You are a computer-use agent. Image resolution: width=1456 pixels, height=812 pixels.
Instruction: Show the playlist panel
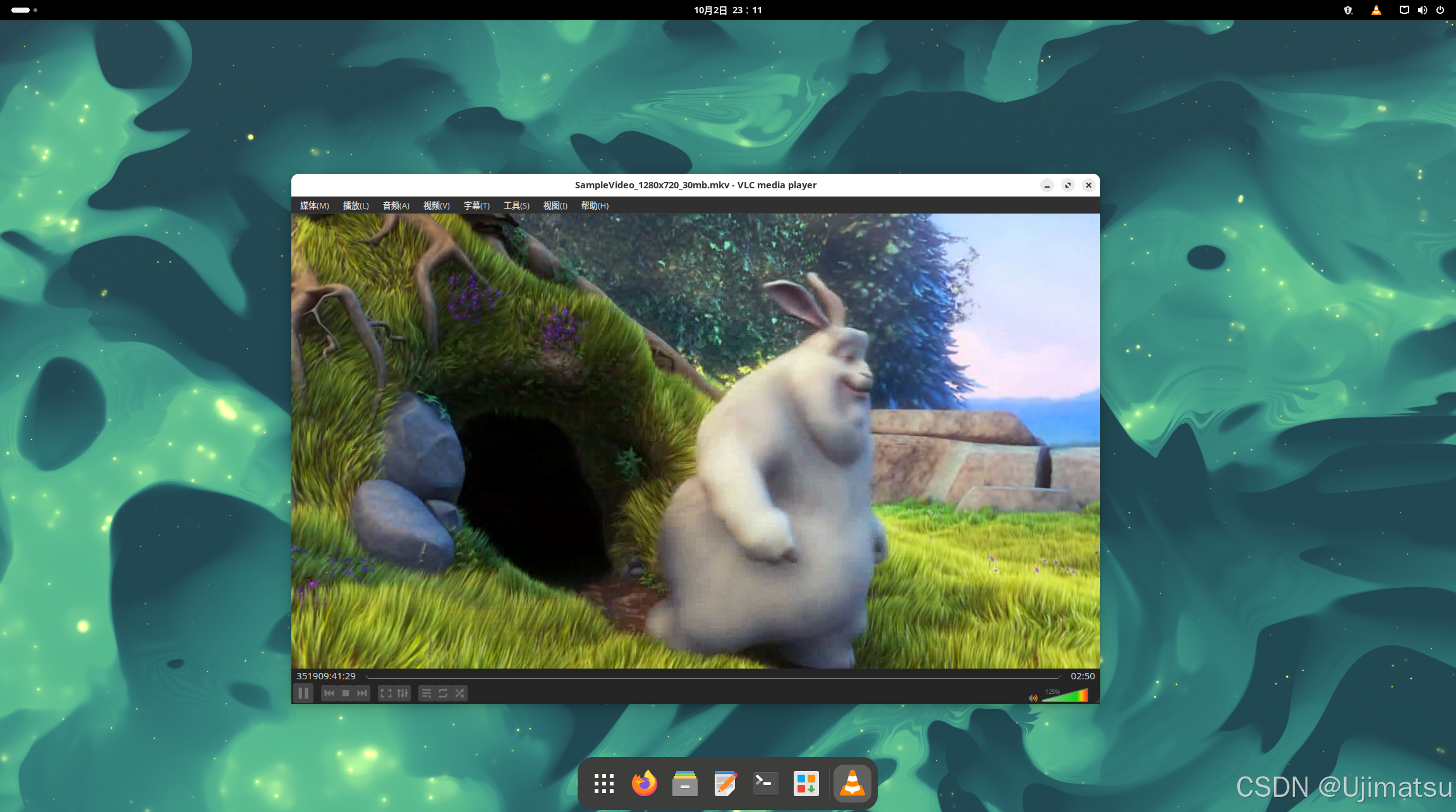[x=426, y=693]
